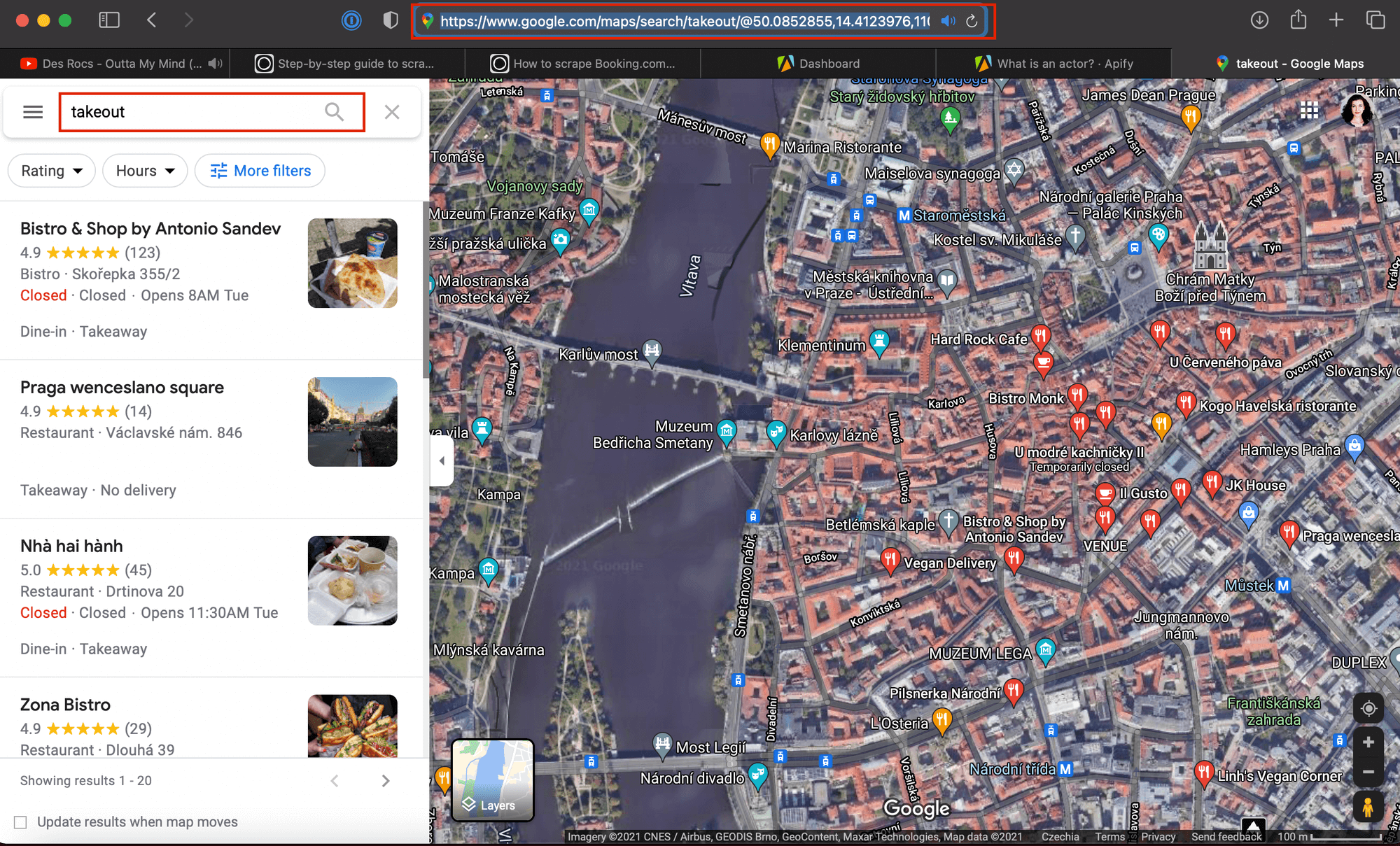
Task: Open the Google apps grid icon
Action: (1310, 110)
